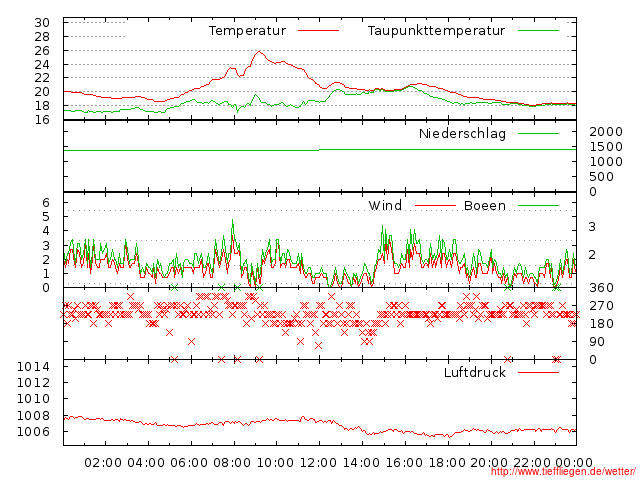Image resolution: width=640 pixels, height=480 pixels.
Task: Click the 22 temperature axis value
Action: (x=42, y=78)
